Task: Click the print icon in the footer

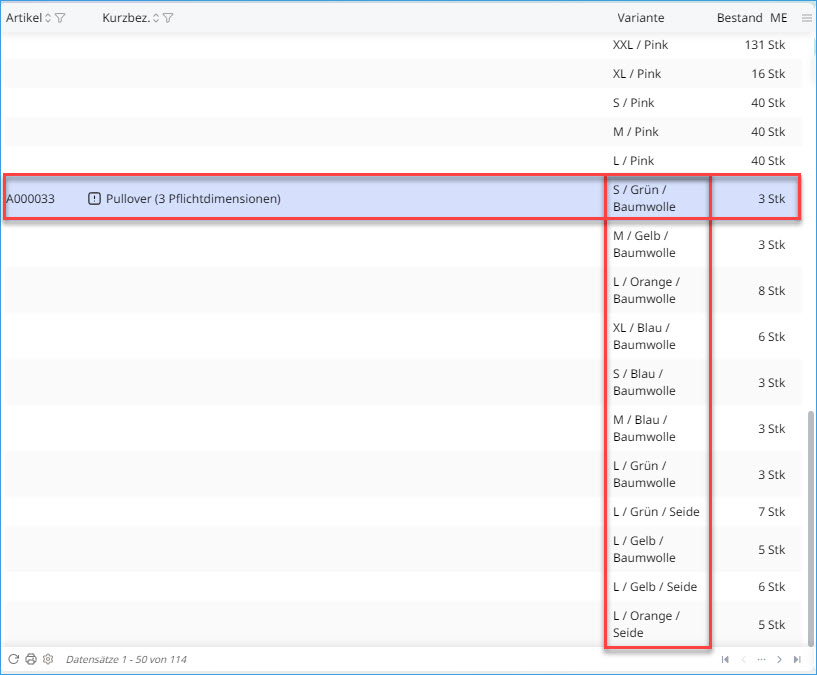Action: tap(30, 660)
